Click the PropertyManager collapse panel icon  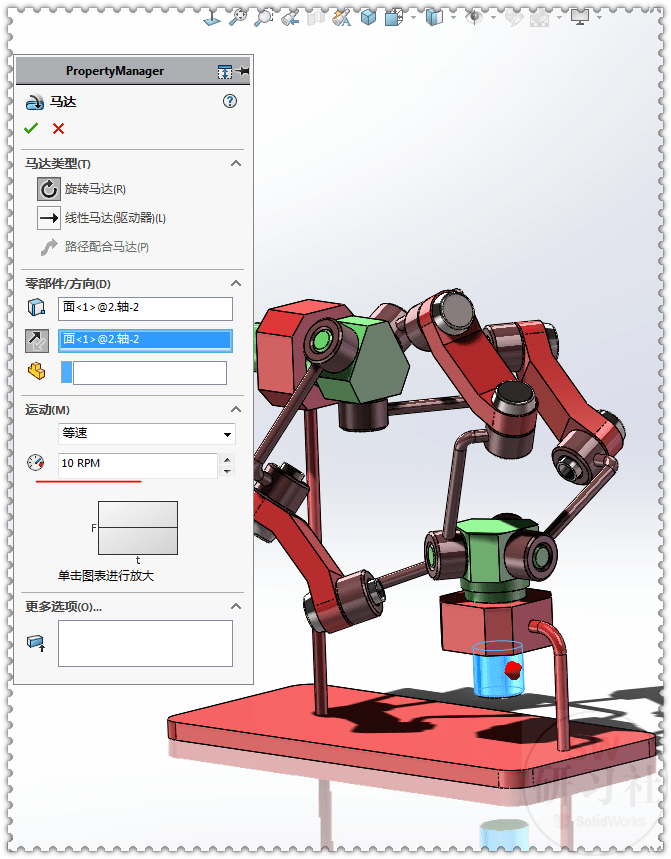click(225, 72)
